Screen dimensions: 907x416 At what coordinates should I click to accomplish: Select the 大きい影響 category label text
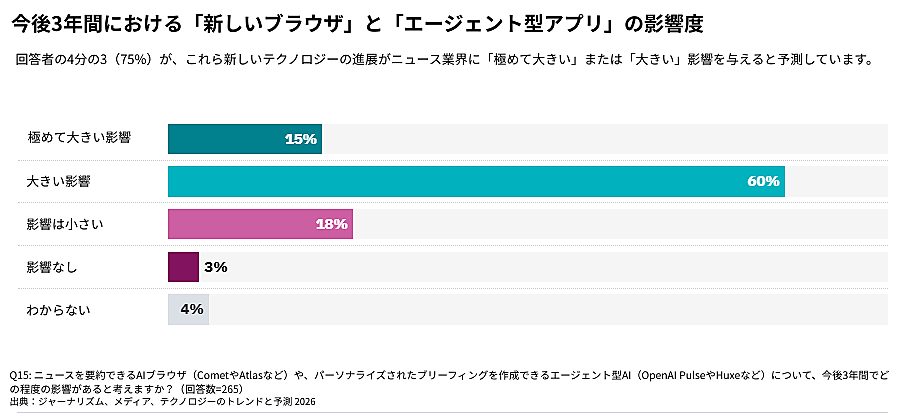[59, 181]
